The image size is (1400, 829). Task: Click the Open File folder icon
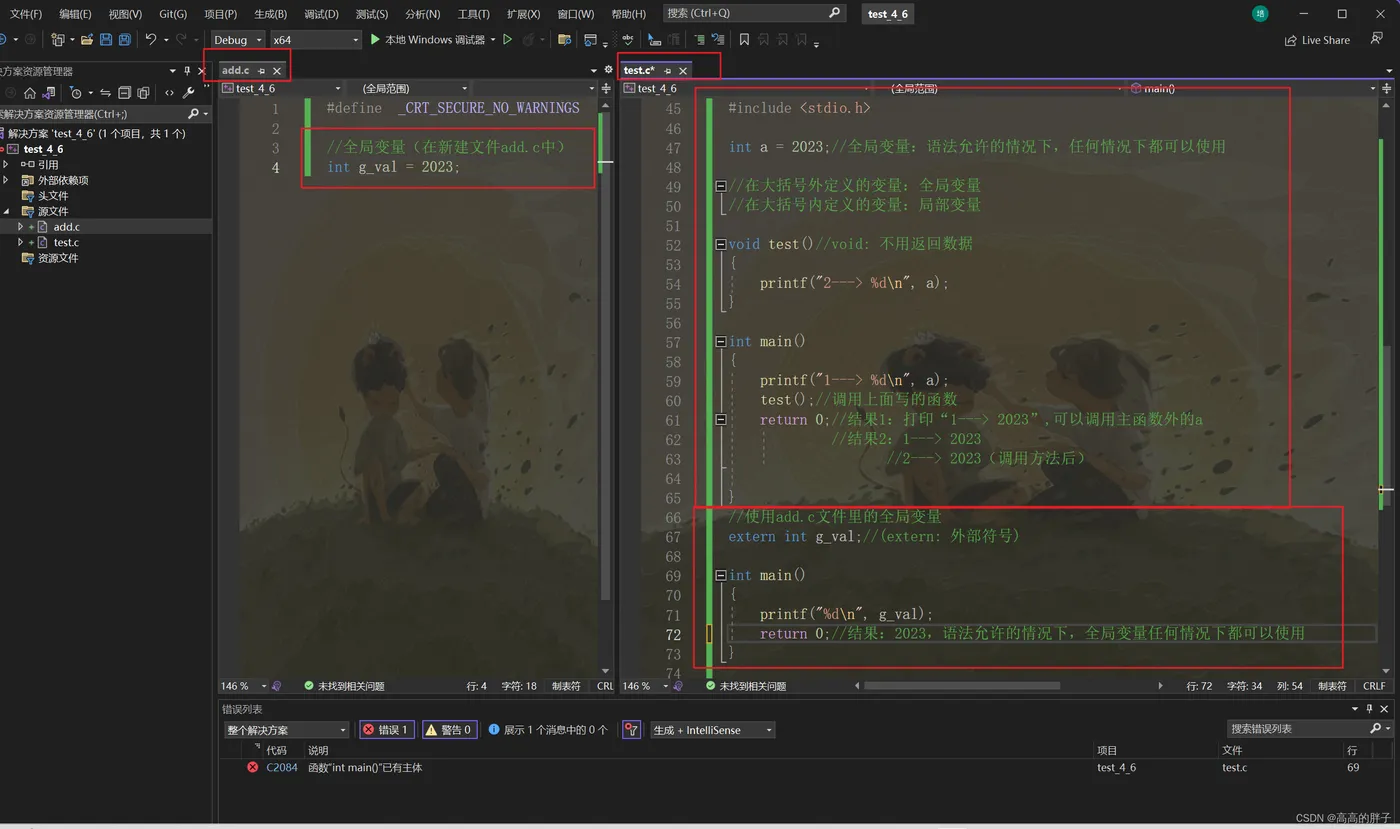point(87,40)
